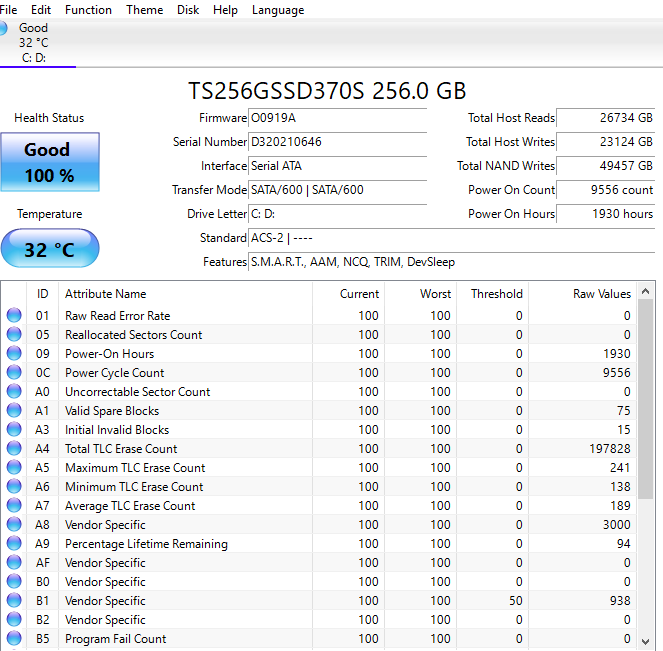This screenshot has width=663, height=651.
Task: Click status icon for AF Vendor Specific
Action: pyautogui.click(x=14, y=563)
